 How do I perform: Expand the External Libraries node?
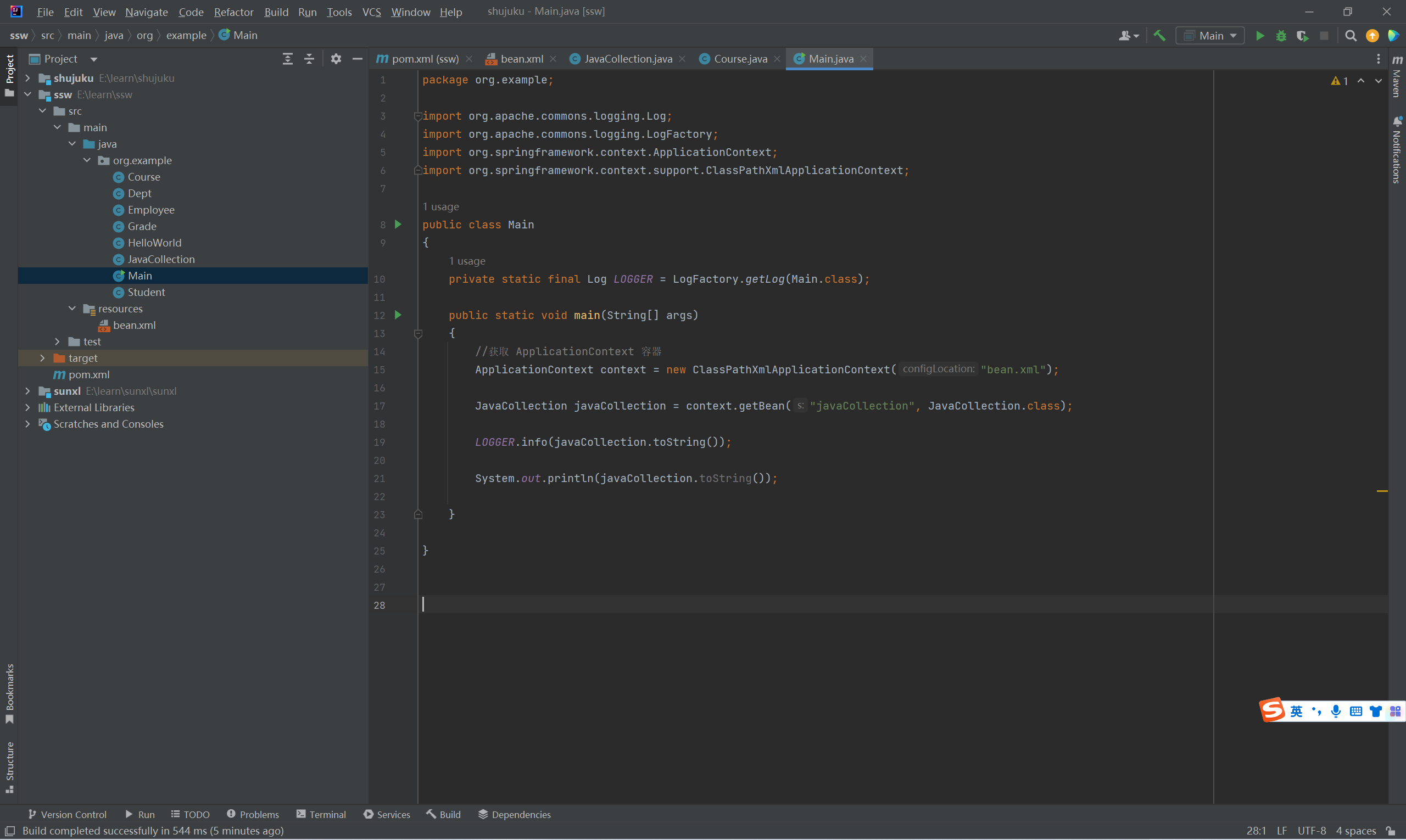28,407
